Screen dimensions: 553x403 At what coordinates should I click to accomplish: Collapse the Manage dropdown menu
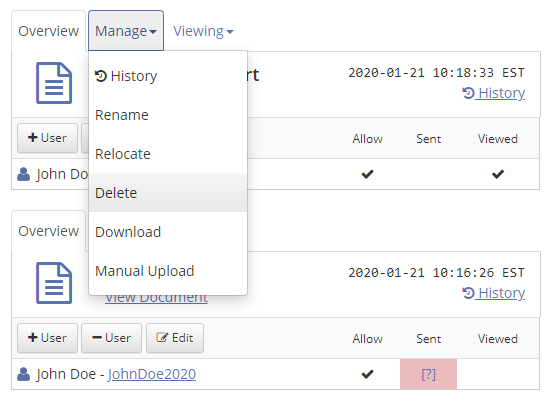[x=126, y=31]
